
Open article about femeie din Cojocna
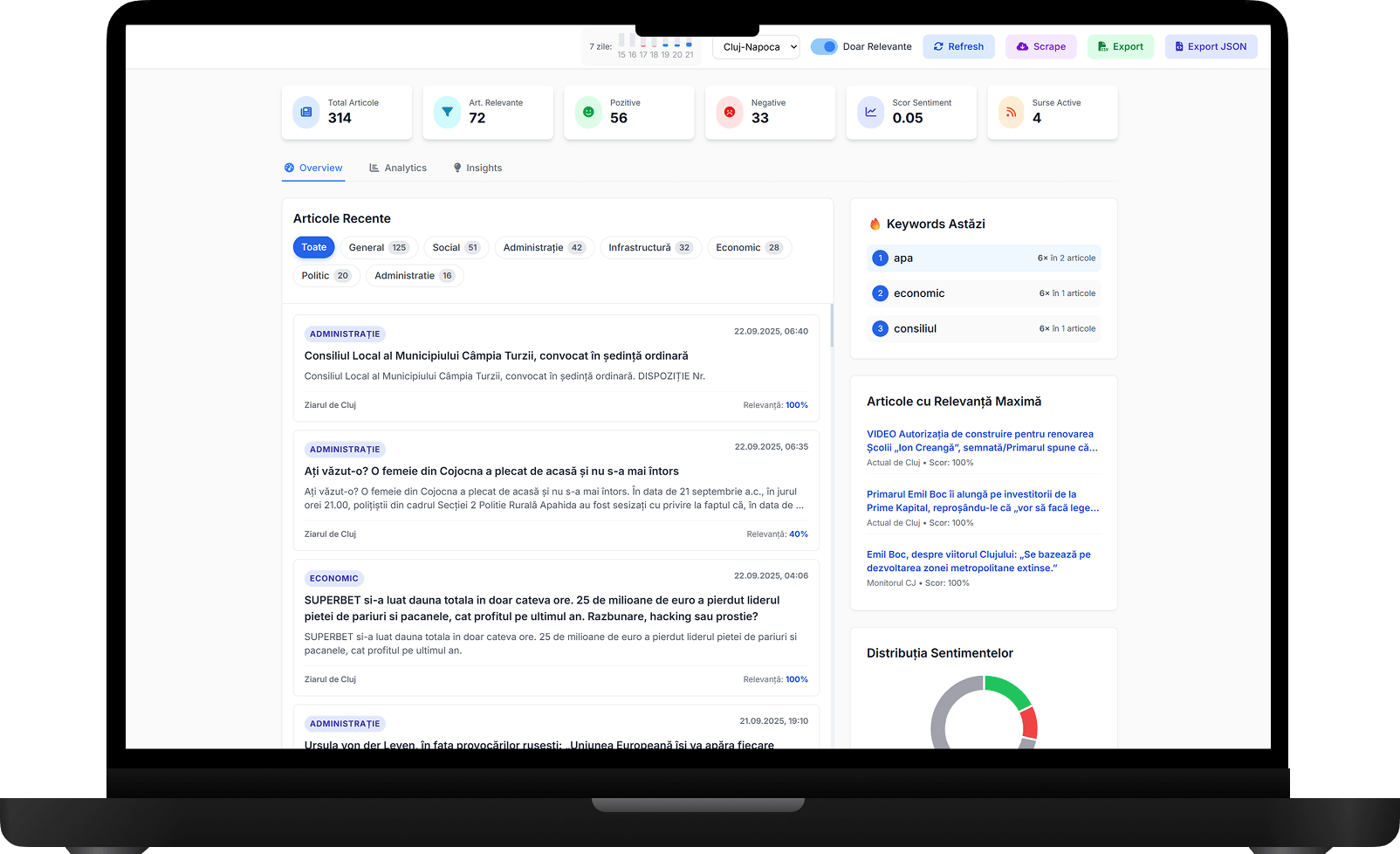coord(491,471)
